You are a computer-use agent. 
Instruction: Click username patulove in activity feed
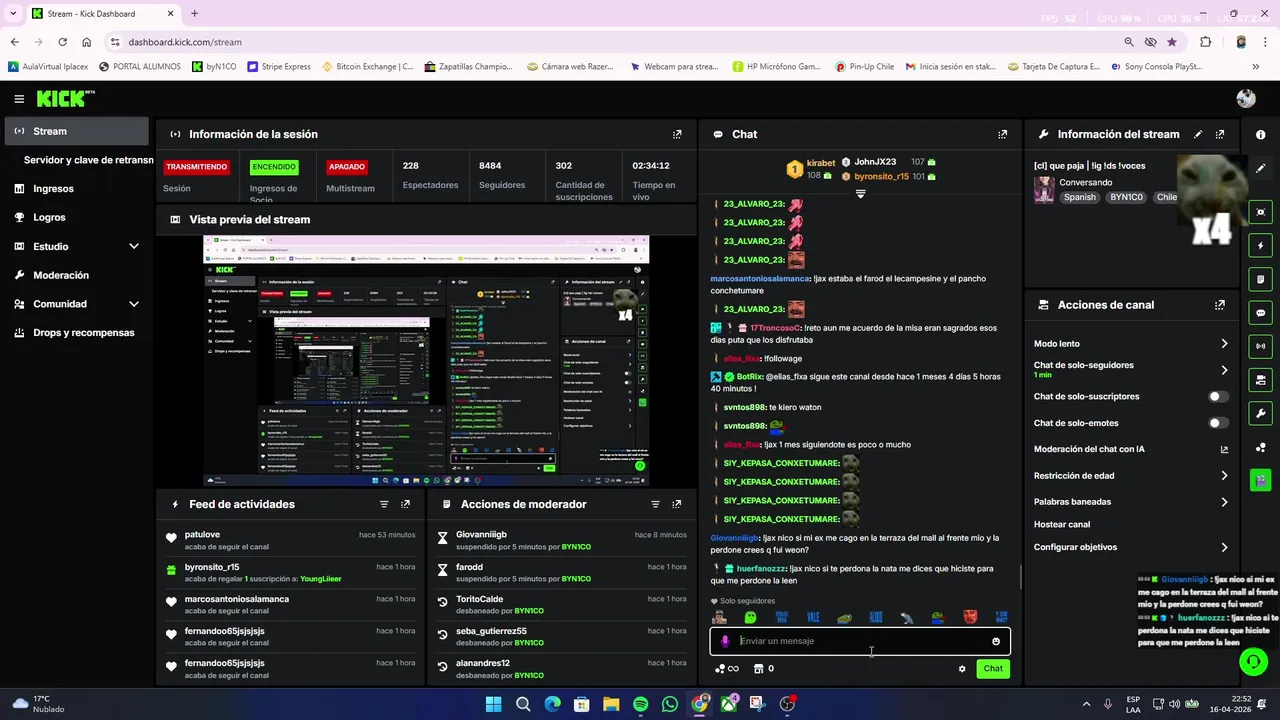click(202, 535)
